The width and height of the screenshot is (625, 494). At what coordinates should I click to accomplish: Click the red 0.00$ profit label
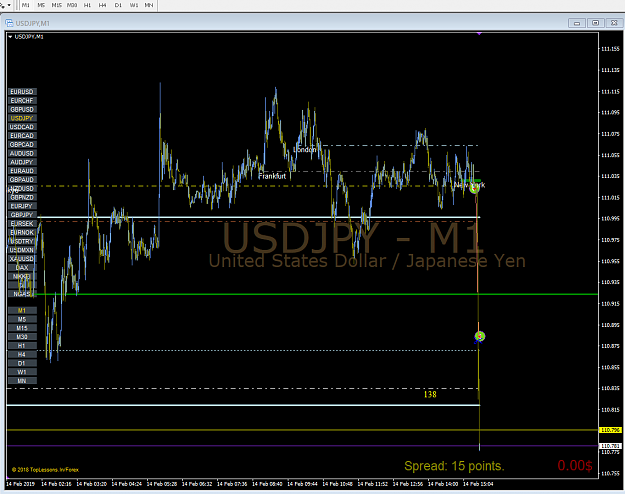tap(575, 465)
